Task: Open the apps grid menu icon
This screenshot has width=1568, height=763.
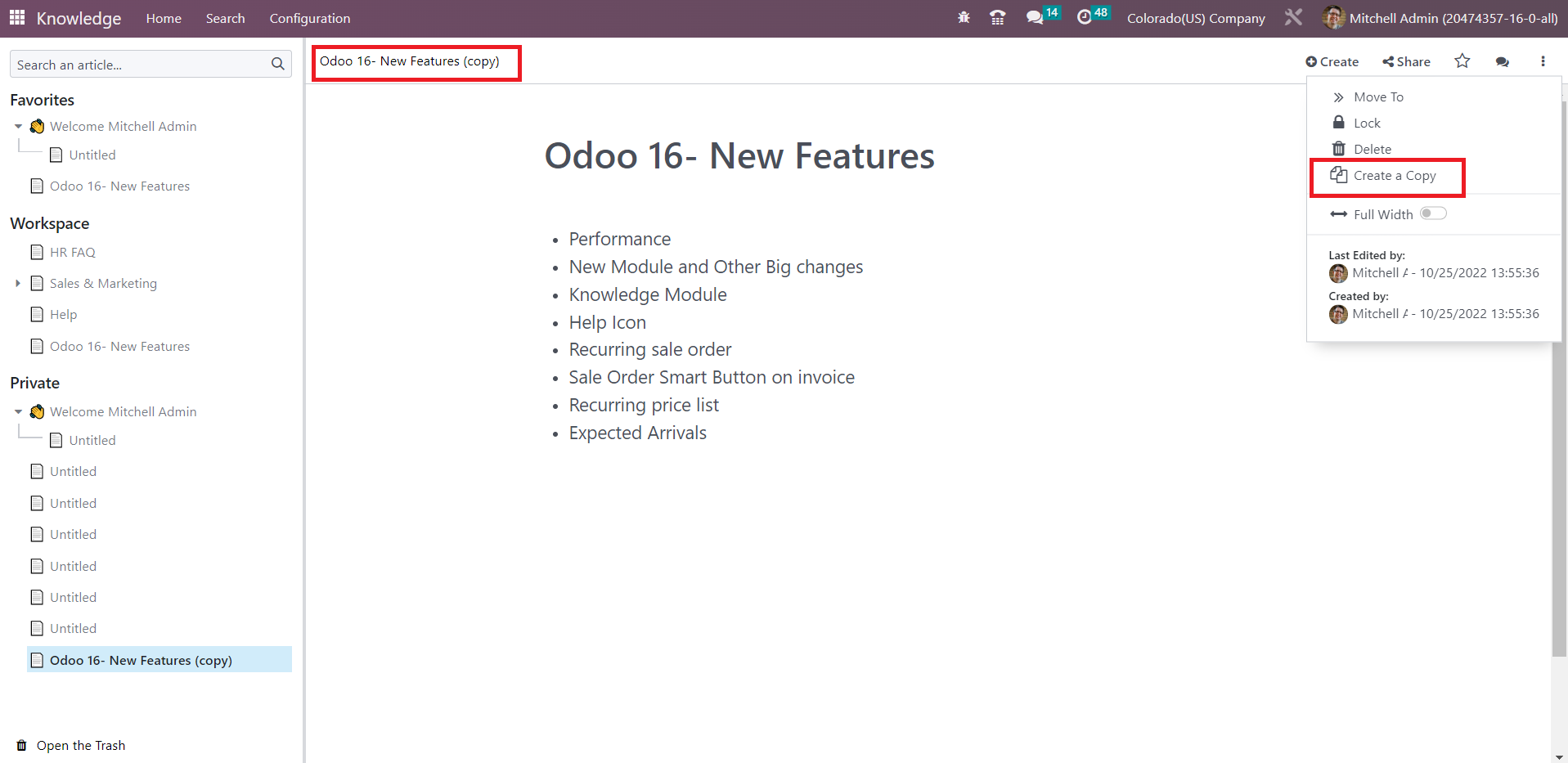Action: [x=17, y=17]
